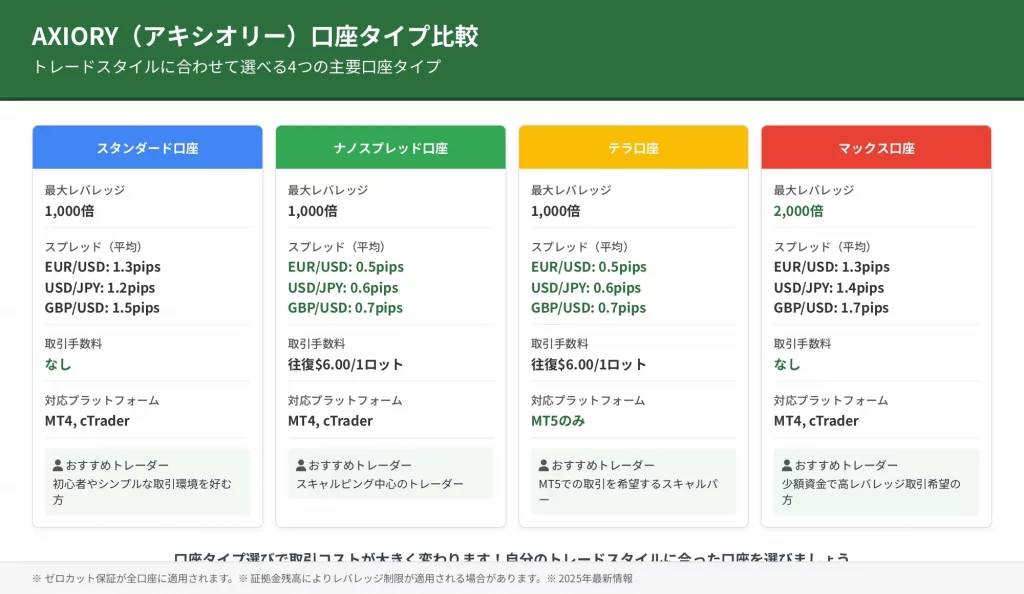Screen dimensions: 1024x594
Task: Click the スキャルピング中心のトレーダー recommendation box
Action: (390, 474)
